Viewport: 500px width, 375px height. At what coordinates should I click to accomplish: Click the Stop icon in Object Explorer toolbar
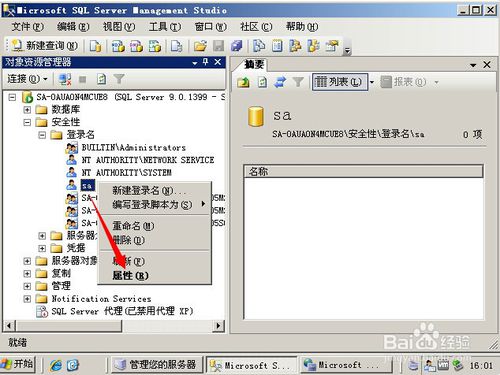(82, 79)
